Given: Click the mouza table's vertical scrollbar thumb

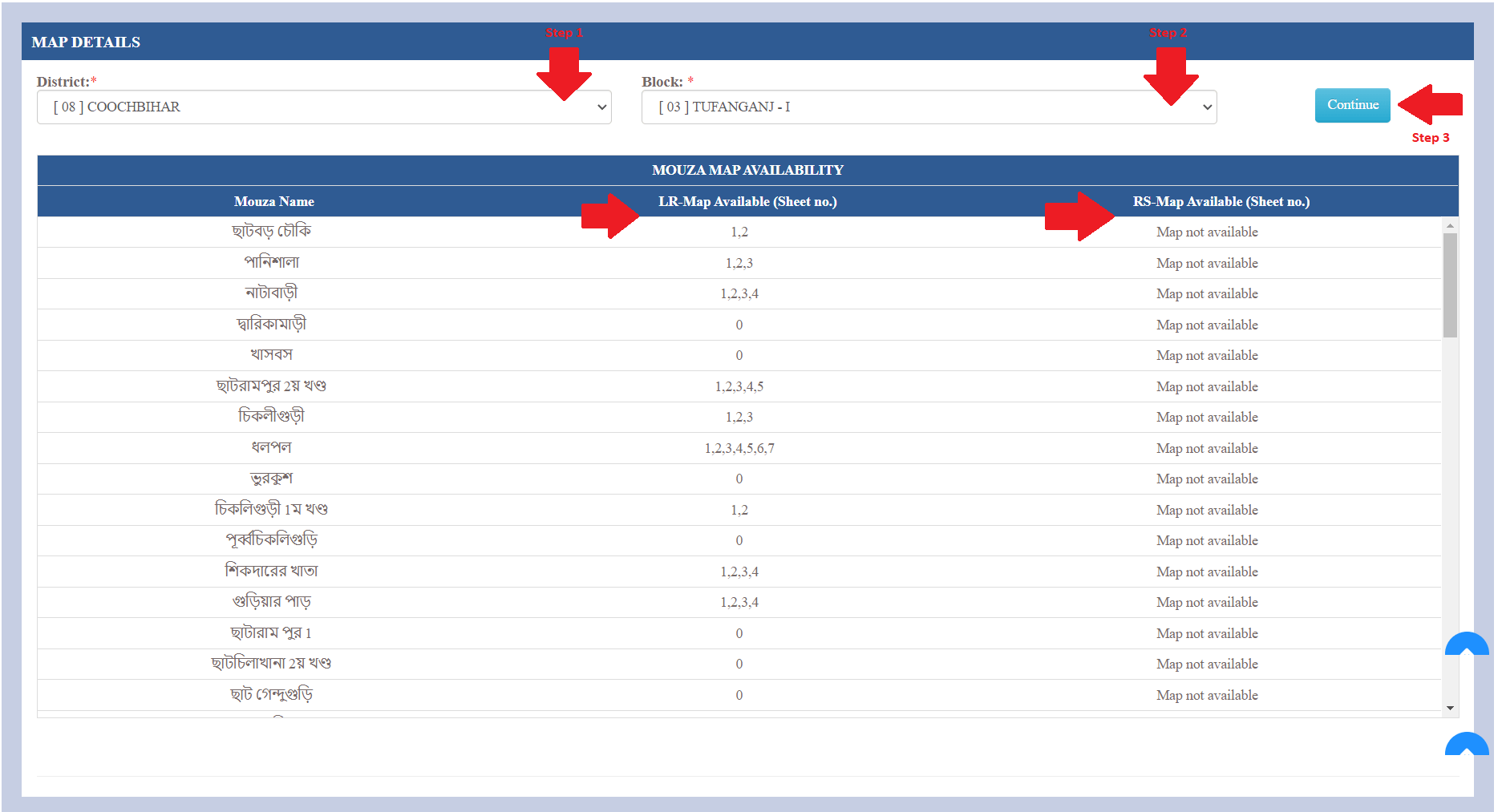Looking at the screenshot, I should [1450, 285].
